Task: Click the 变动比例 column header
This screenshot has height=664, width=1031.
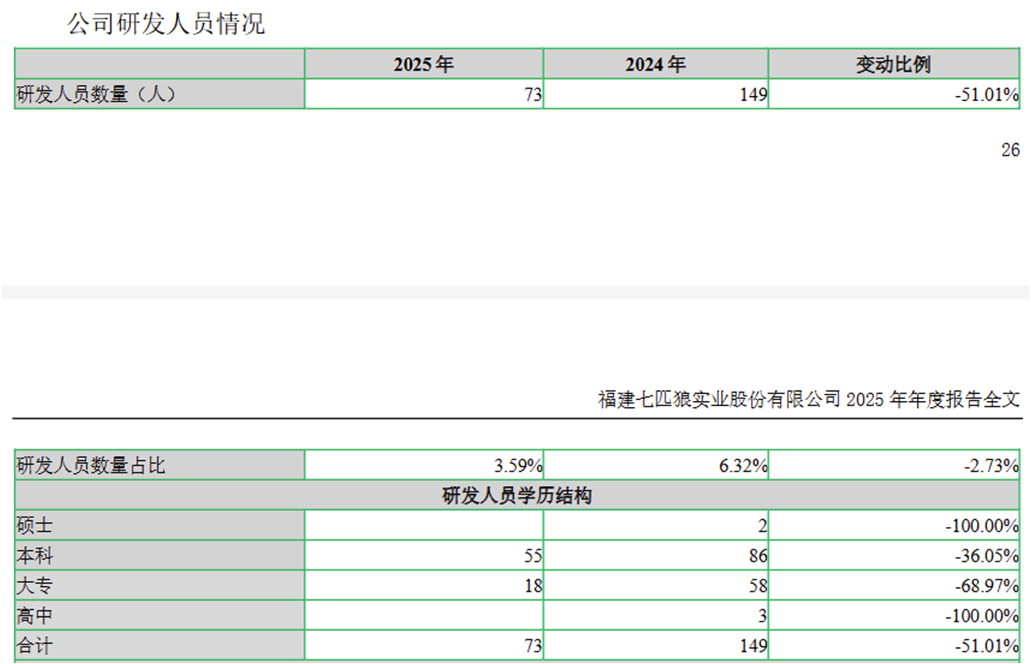Action: click(894, 64)
